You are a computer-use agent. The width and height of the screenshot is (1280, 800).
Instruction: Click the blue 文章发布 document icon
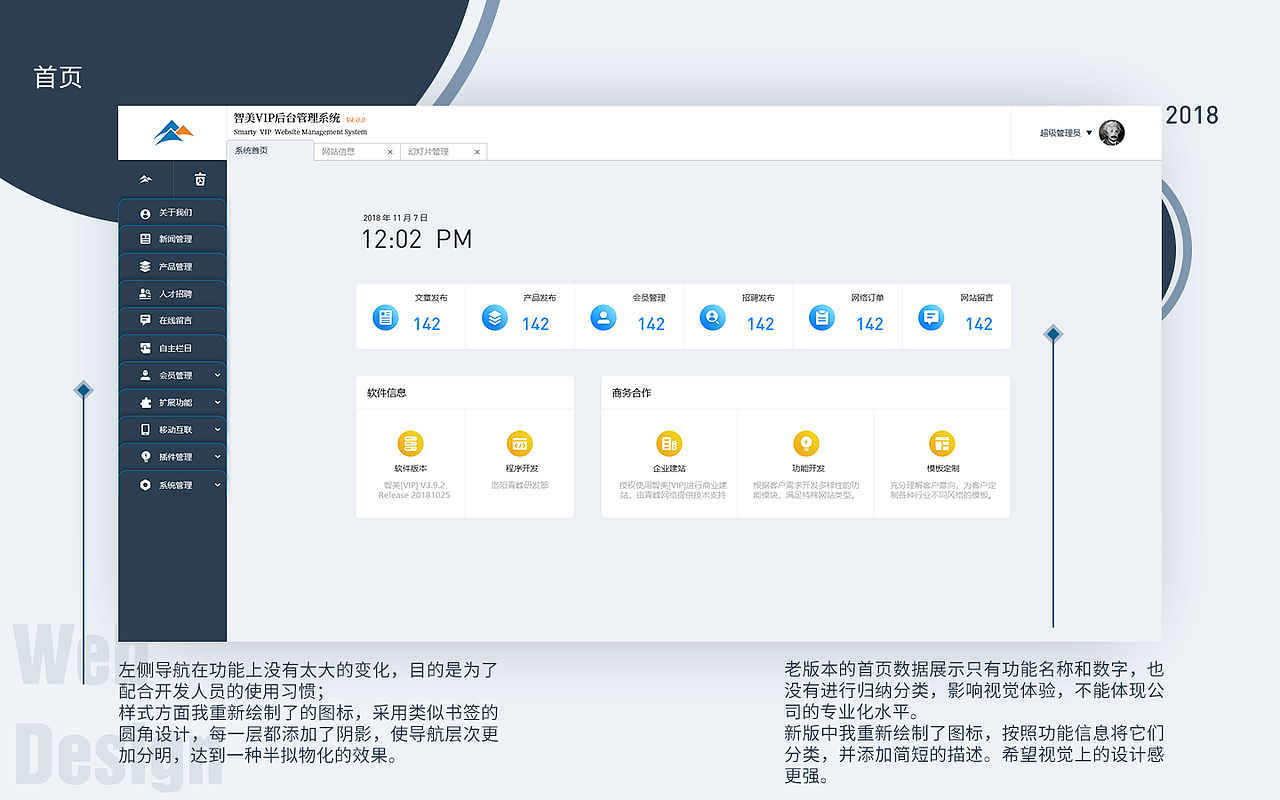pos(385,318)
